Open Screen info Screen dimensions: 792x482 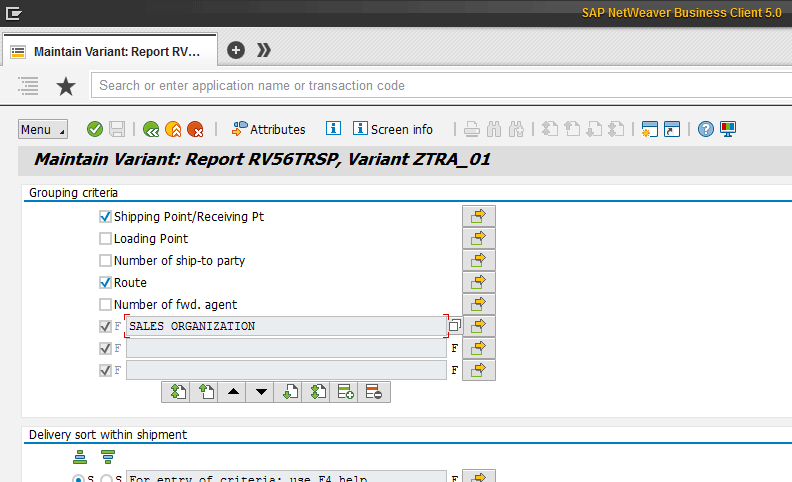click(392, 129)
